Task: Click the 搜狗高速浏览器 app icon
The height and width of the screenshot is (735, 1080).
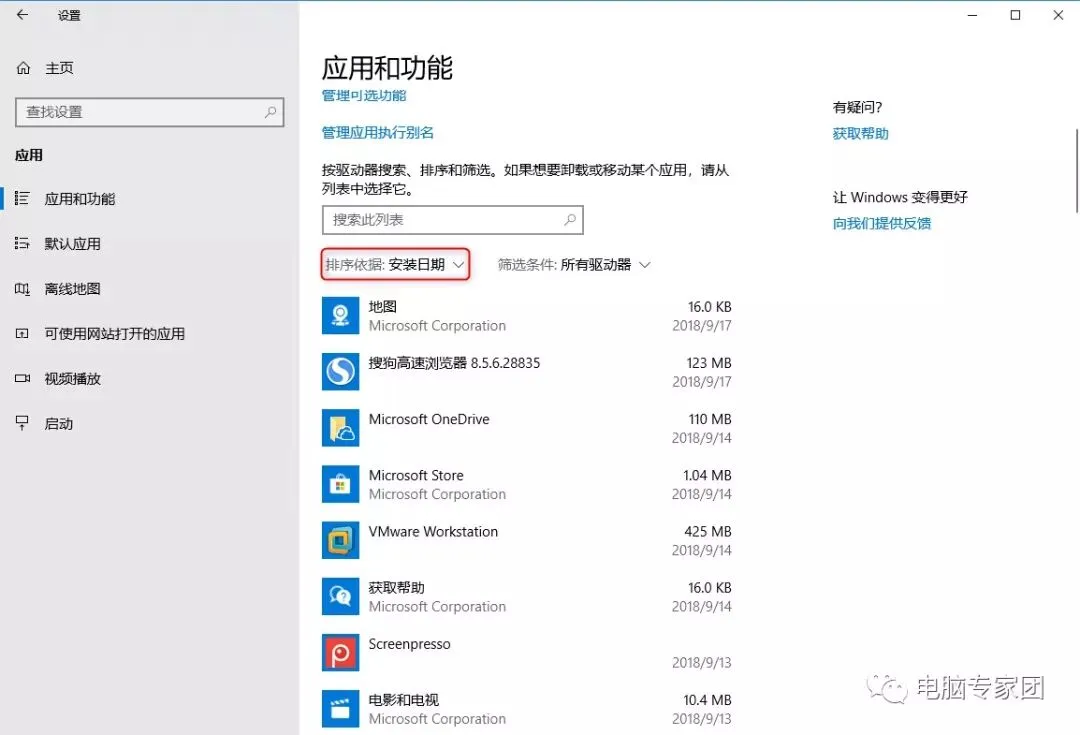Action: 340,371
